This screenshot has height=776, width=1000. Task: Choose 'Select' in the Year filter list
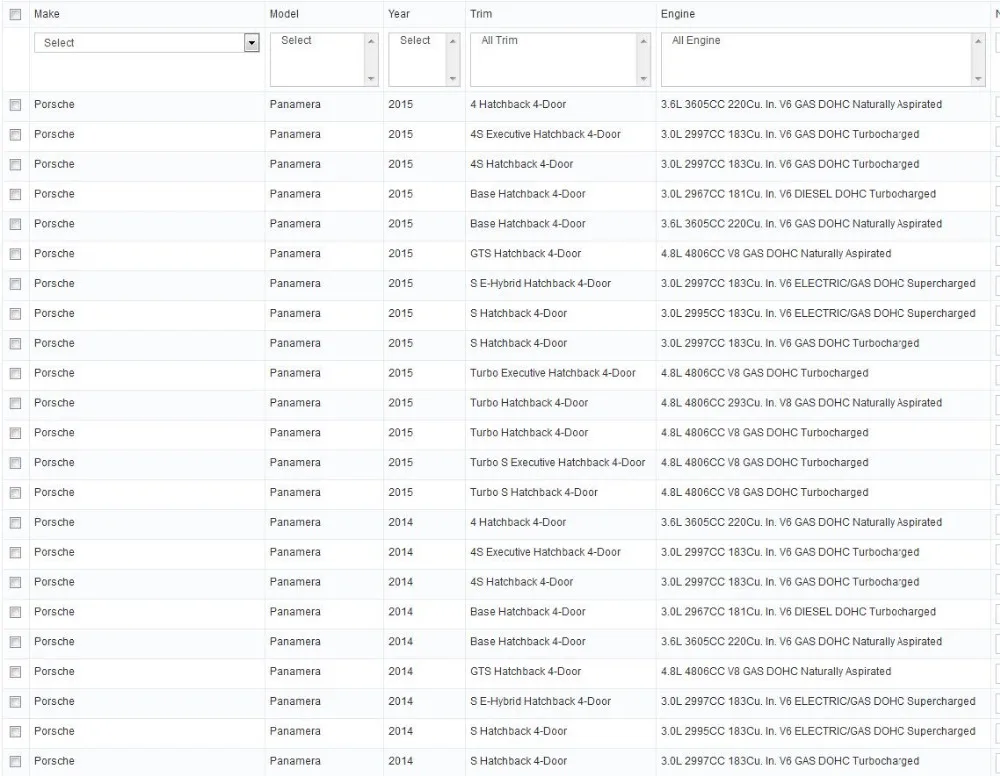pyautogui.click(x=415, y=40)
